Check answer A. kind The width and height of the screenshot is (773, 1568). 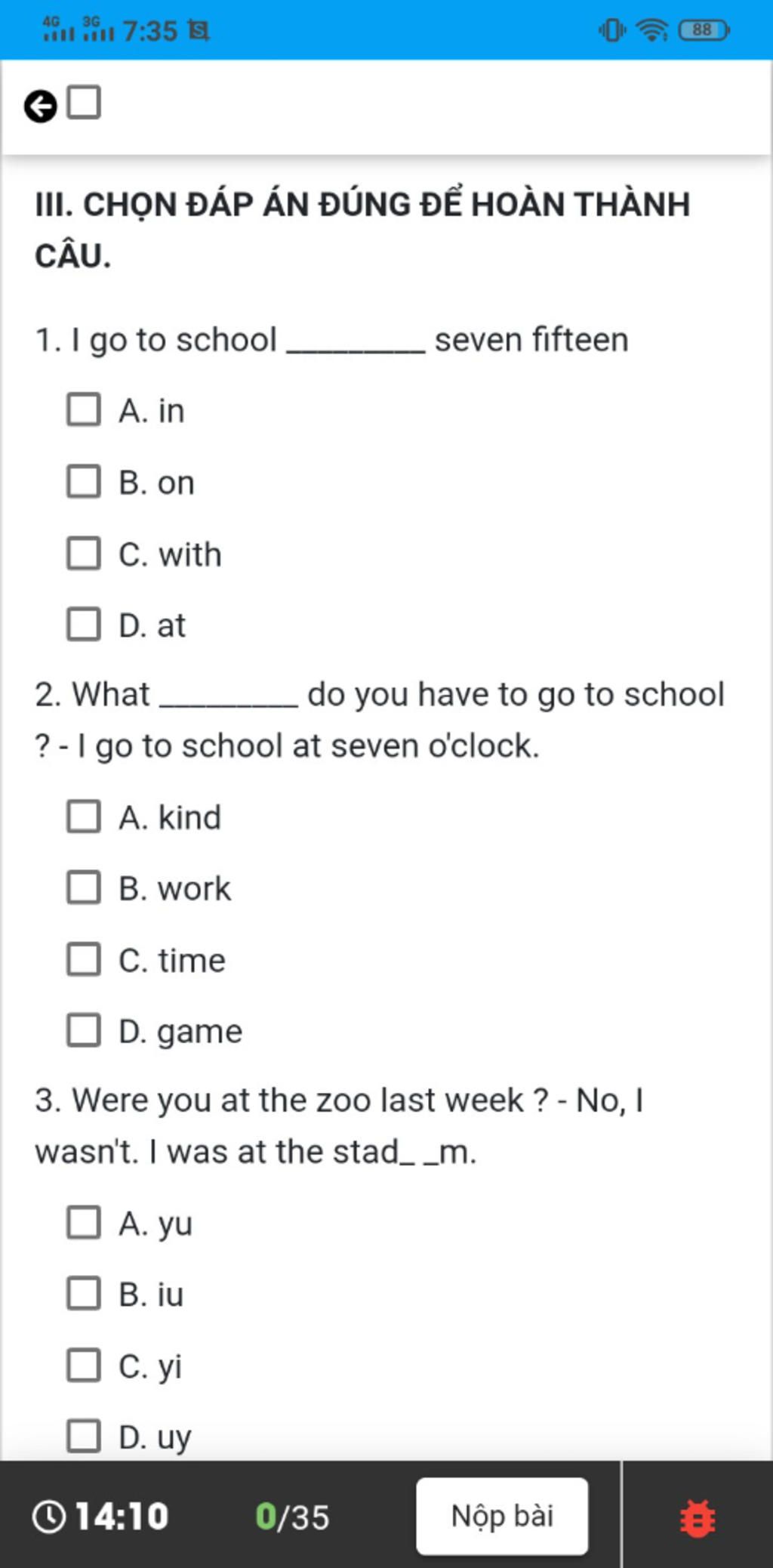pos(84,816)
